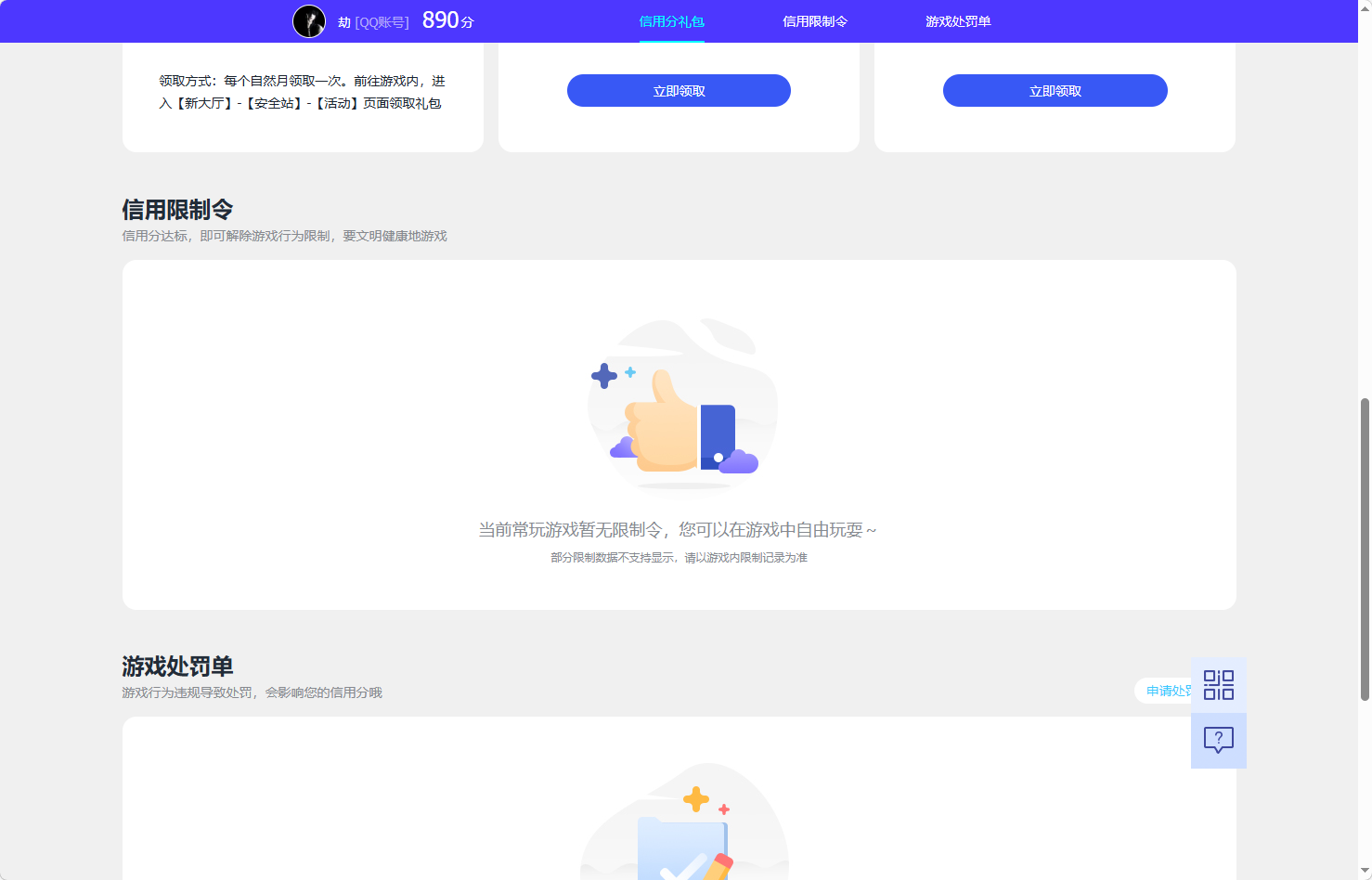Click the plus decoration near the thumbs-up image
Image resolution: width=1372 pixels, height=880 pixels.
coord(605,375)
